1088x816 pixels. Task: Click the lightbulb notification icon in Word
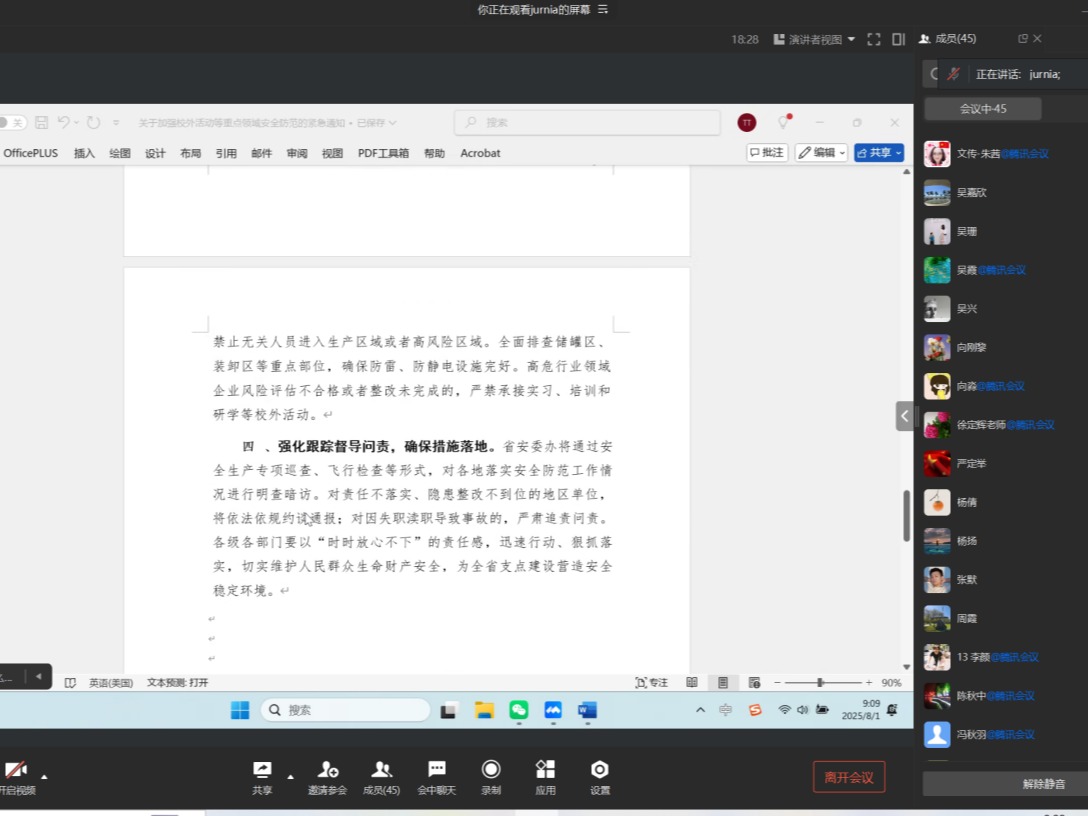(783, 122)
